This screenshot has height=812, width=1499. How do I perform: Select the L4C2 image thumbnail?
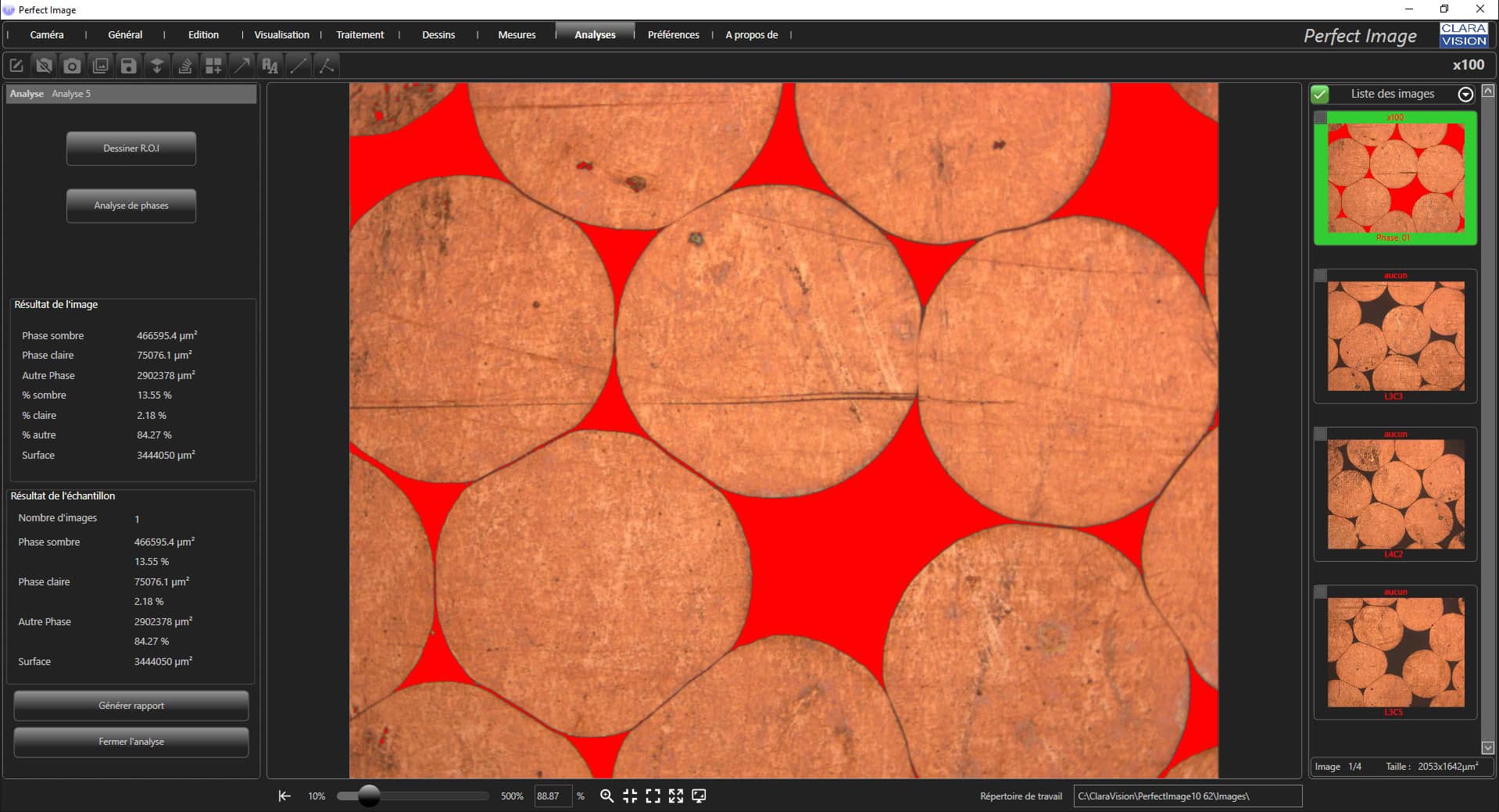[x=1395, y=494]
